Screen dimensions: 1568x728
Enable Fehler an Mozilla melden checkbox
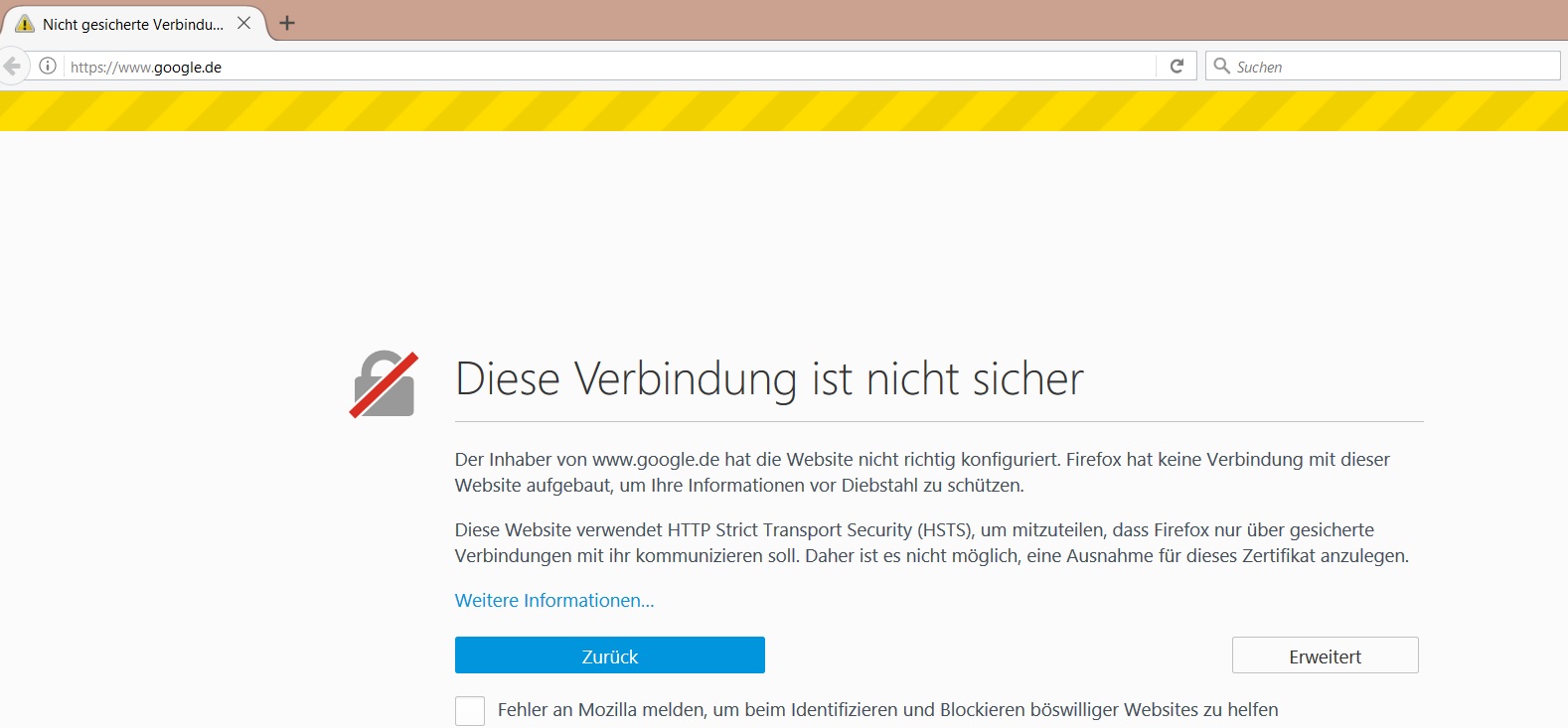click(x=470, y=710)
